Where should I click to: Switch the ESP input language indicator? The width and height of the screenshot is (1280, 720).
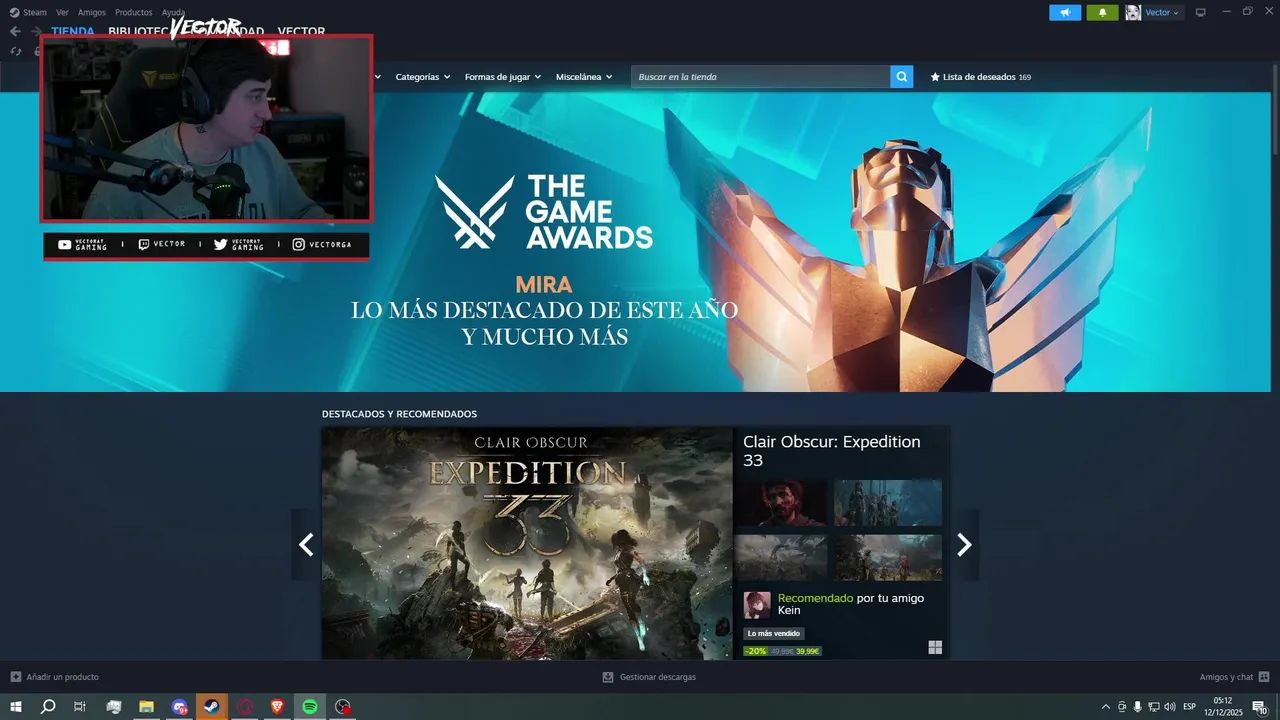pos(1189,707)
